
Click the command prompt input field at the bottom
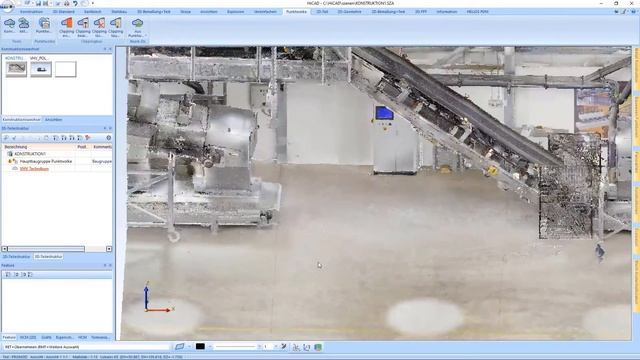(86, 347)
